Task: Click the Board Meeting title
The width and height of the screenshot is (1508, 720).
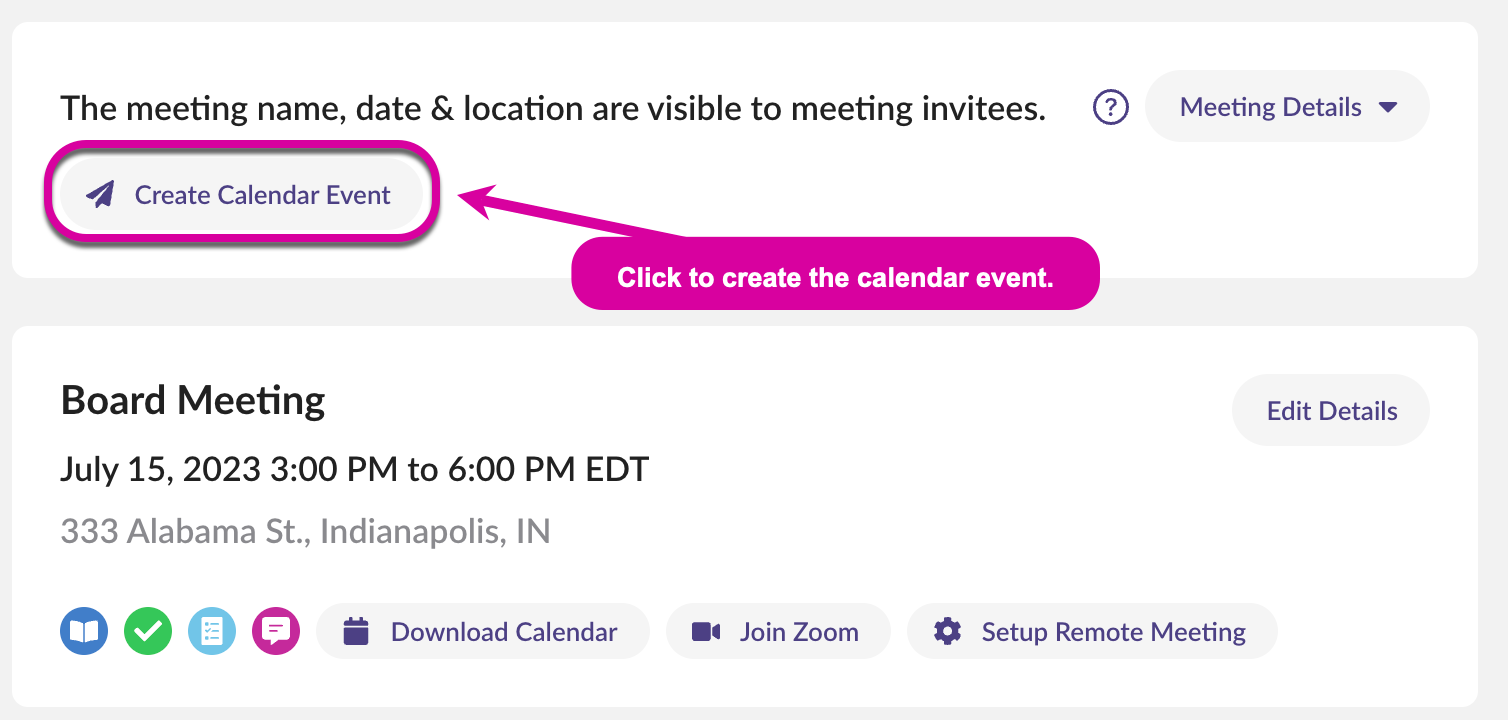Action: (193, 401)
